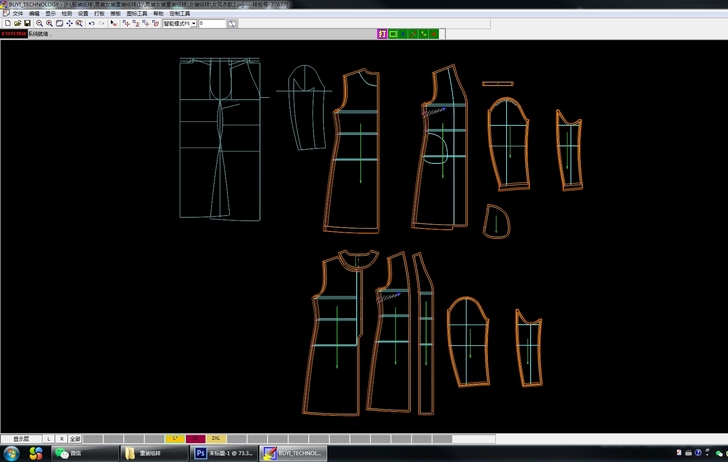728x462 pixels.
Task: Click the green rectangle tool icon
Action: pos(393,34)
